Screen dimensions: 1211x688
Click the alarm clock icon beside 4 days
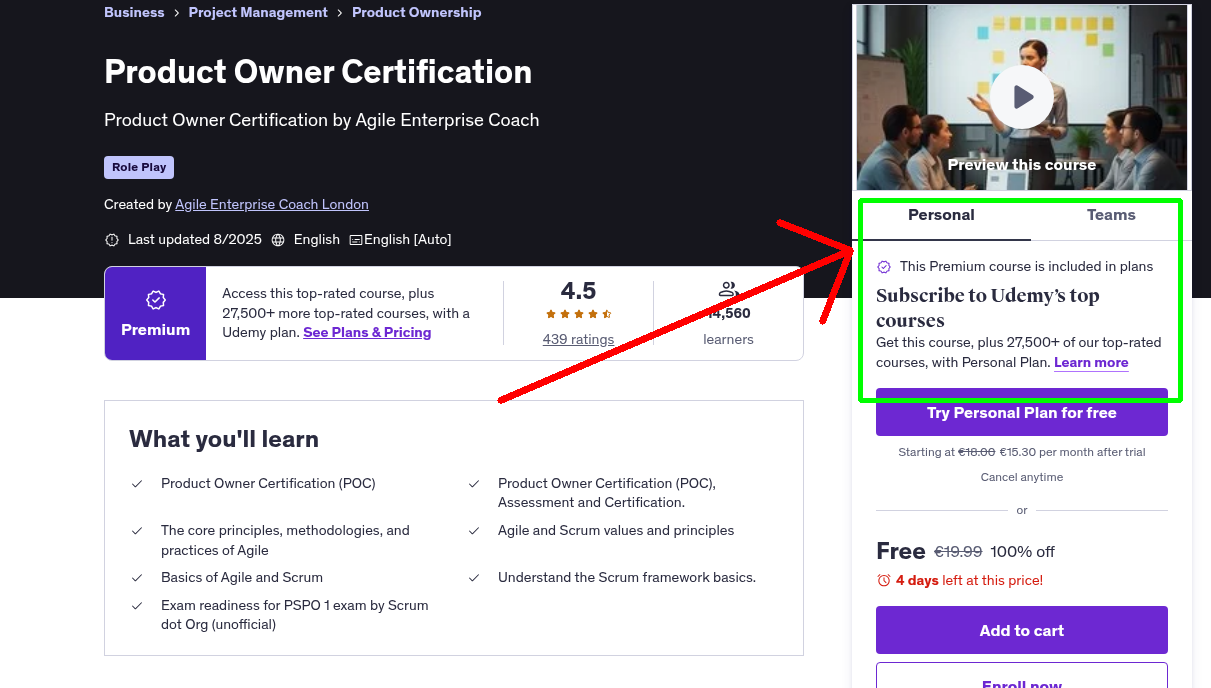click(883, 580)
